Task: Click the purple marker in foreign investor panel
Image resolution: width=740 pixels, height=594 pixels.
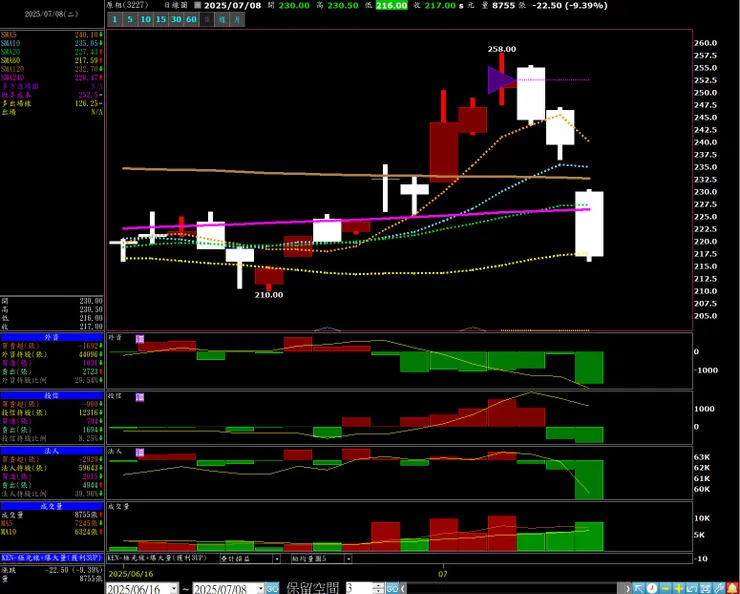Action: (140, 339)
